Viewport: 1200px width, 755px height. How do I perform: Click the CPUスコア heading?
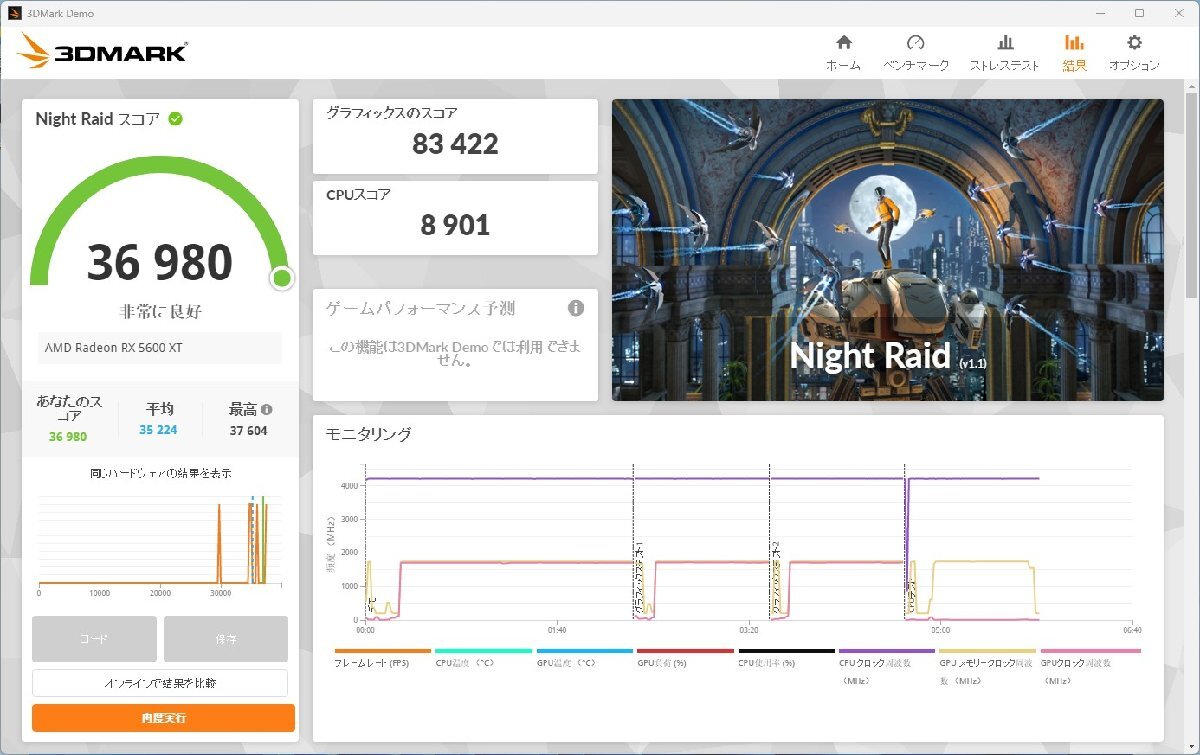click(x=358, y=194)
